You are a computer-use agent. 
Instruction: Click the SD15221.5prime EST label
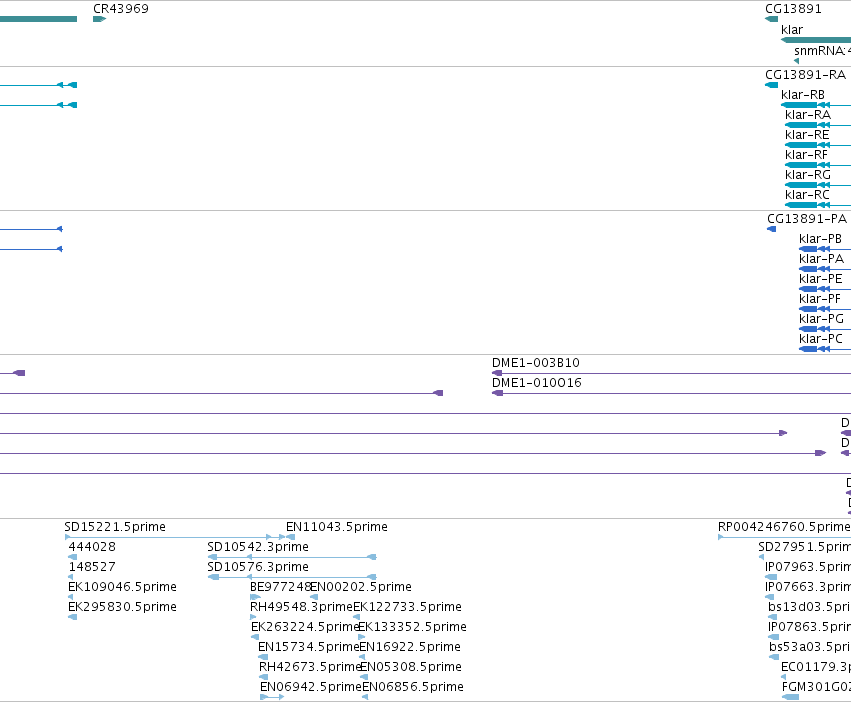115,527
